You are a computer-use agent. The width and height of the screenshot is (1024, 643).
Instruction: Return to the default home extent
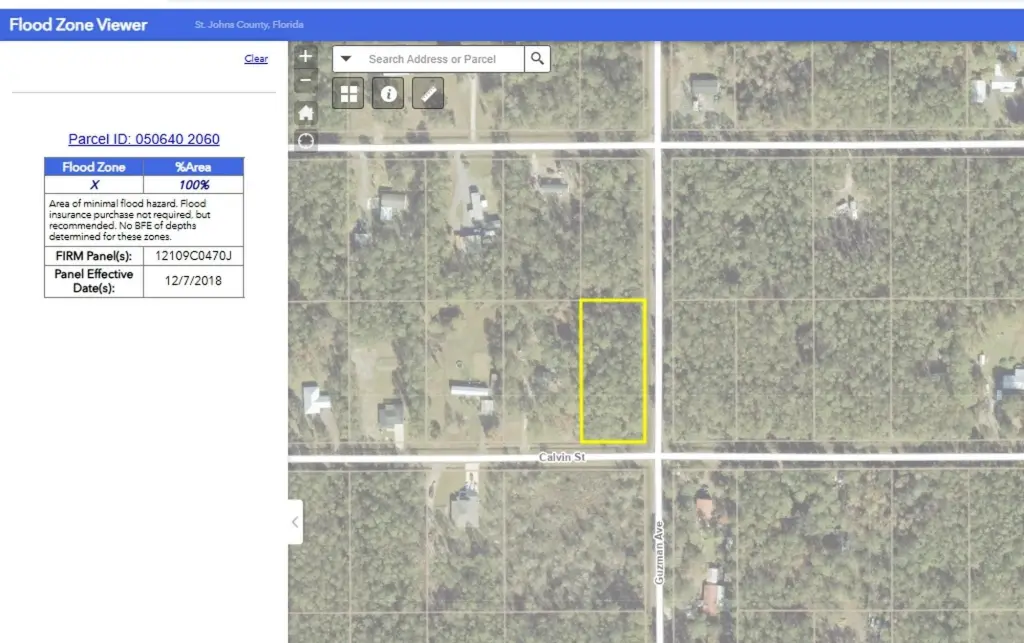[x=306, y=112]
